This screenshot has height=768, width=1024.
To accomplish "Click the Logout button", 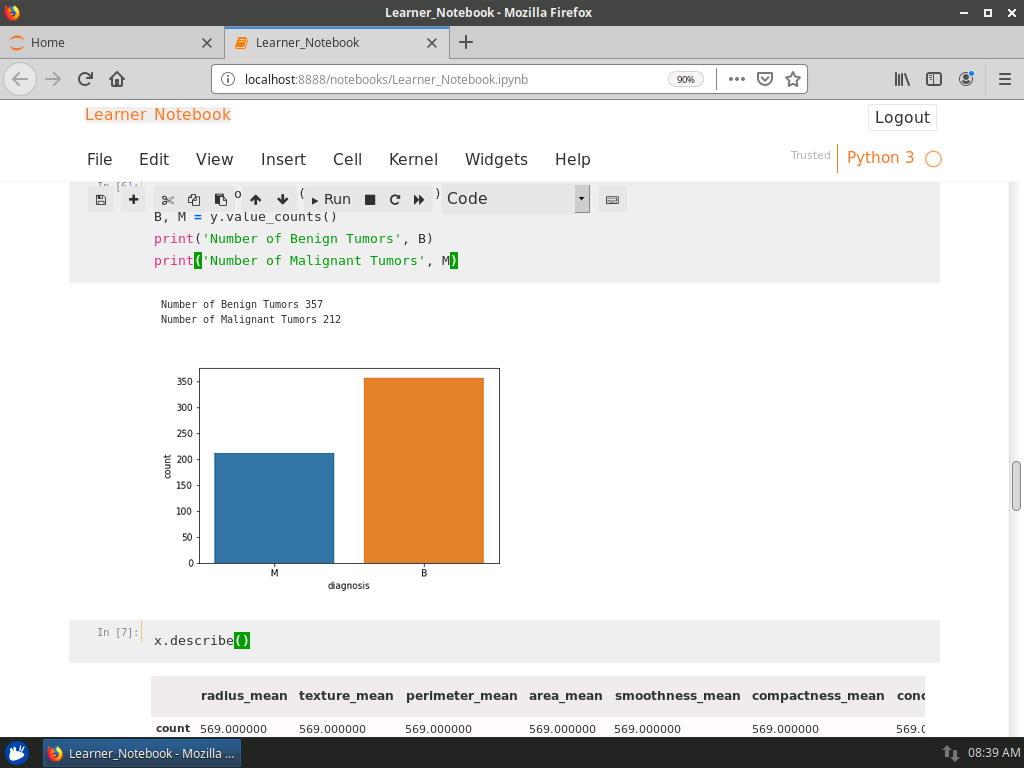I will [x=902, y=118].
